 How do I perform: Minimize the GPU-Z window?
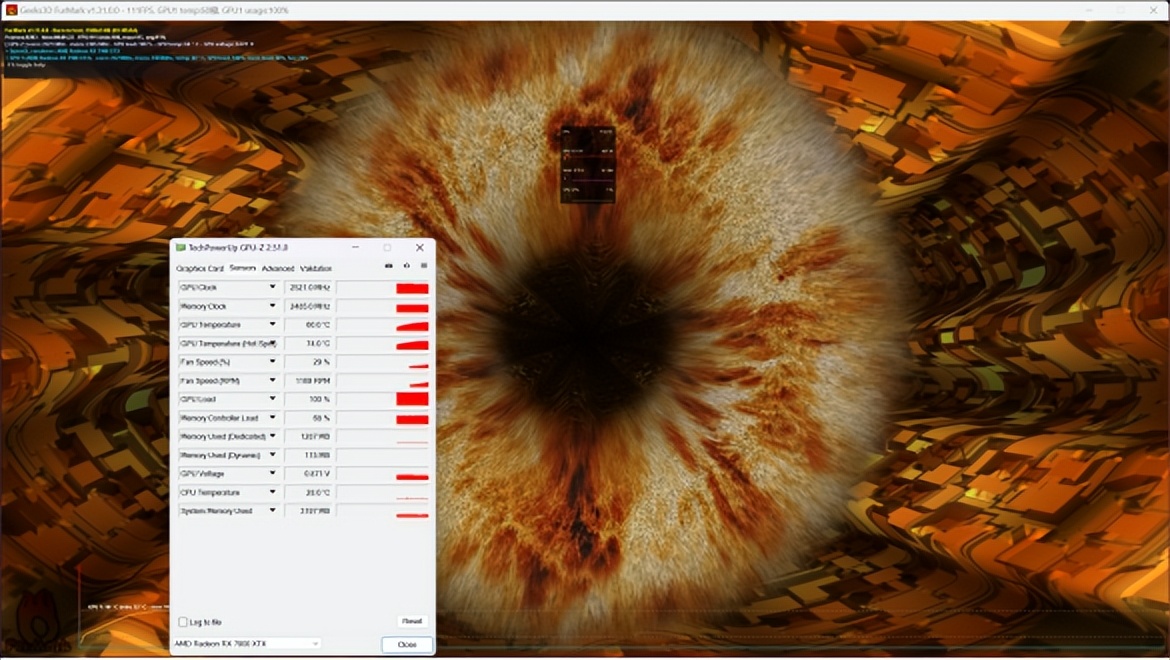tap(355, 248)
